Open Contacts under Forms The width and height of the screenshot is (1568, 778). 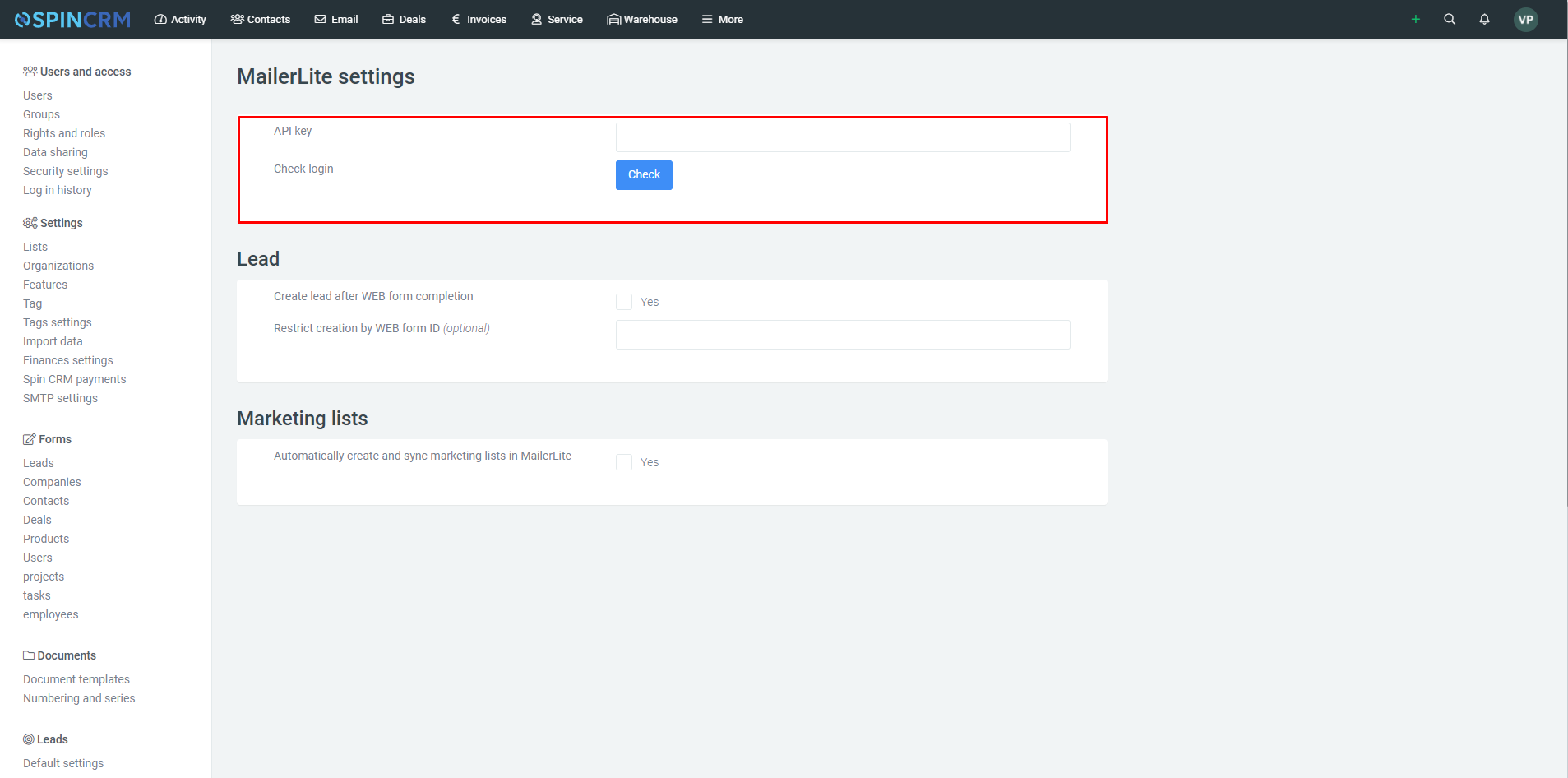[46, 501]
